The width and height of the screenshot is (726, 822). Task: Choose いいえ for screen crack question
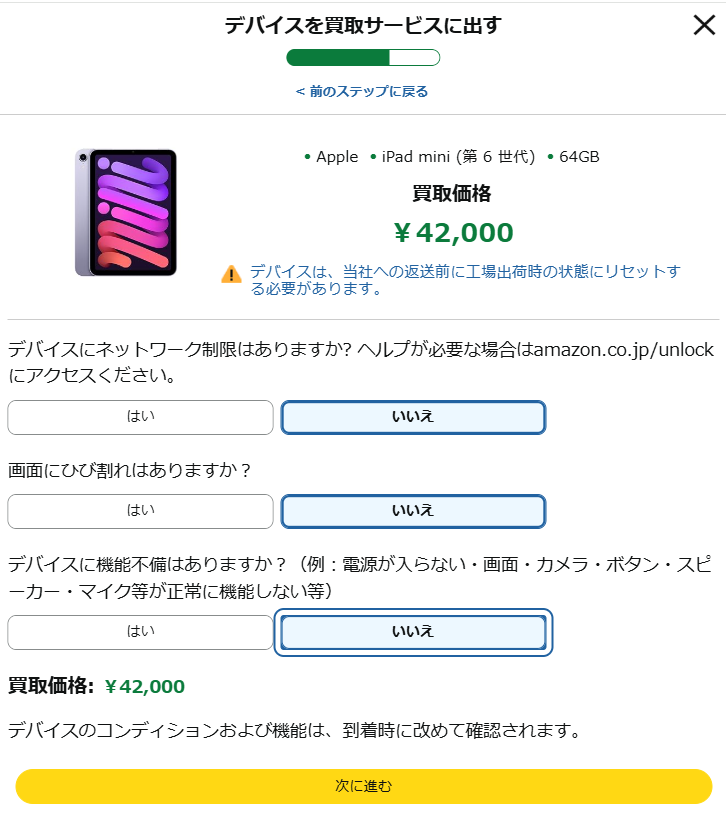pos(413,511)
